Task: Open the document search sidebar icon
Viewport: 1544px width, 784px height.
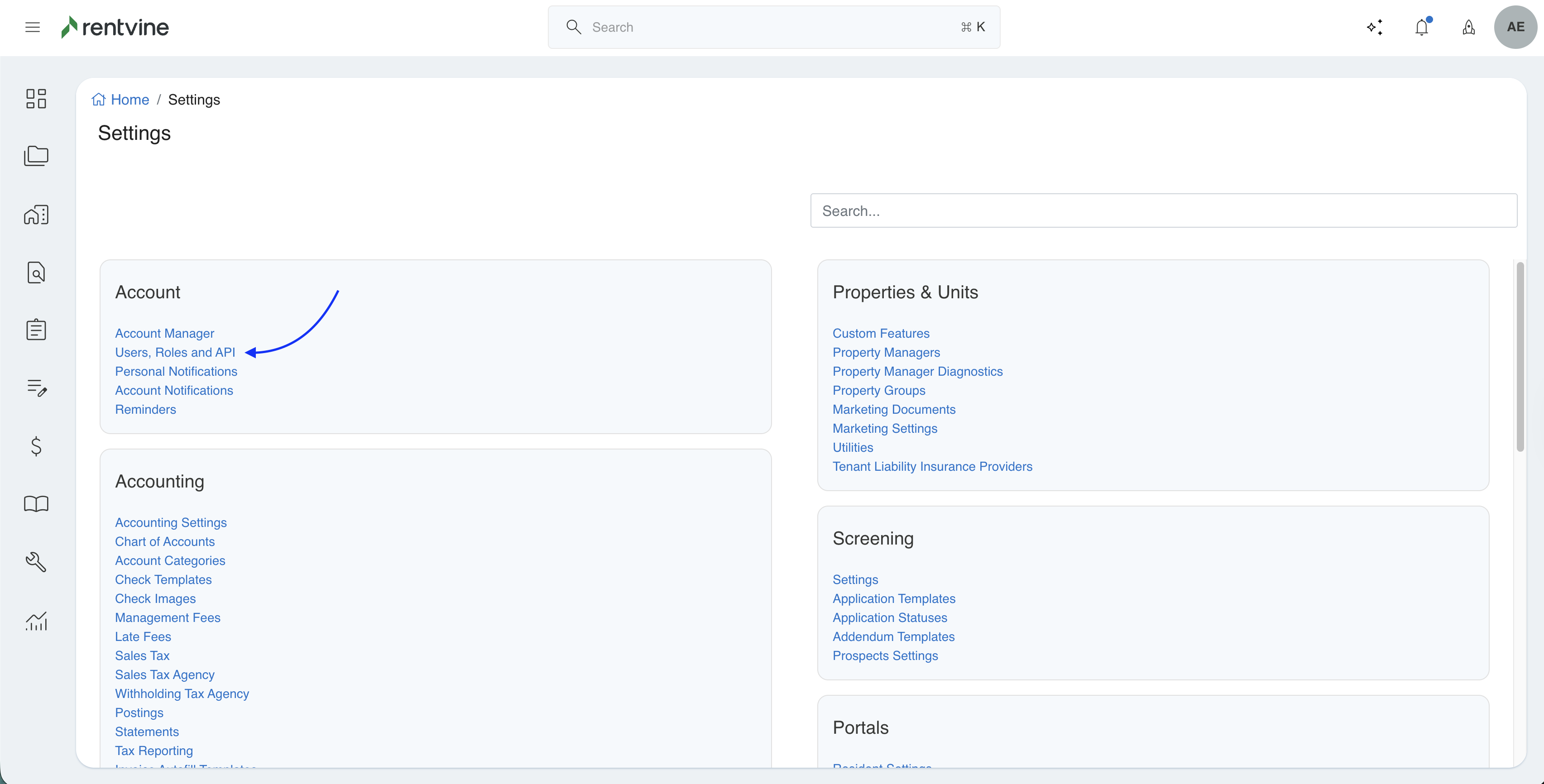Action: pos(36,272)
